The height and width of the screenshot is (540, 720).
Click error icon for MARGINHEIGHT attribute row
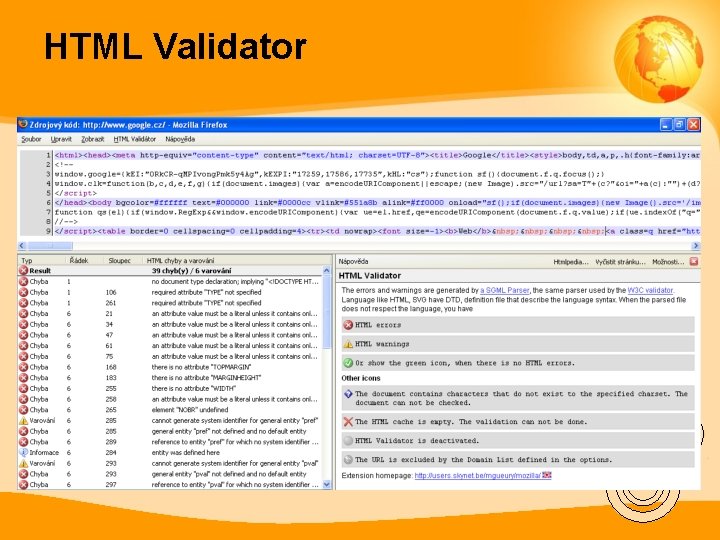tap(23, 377)
